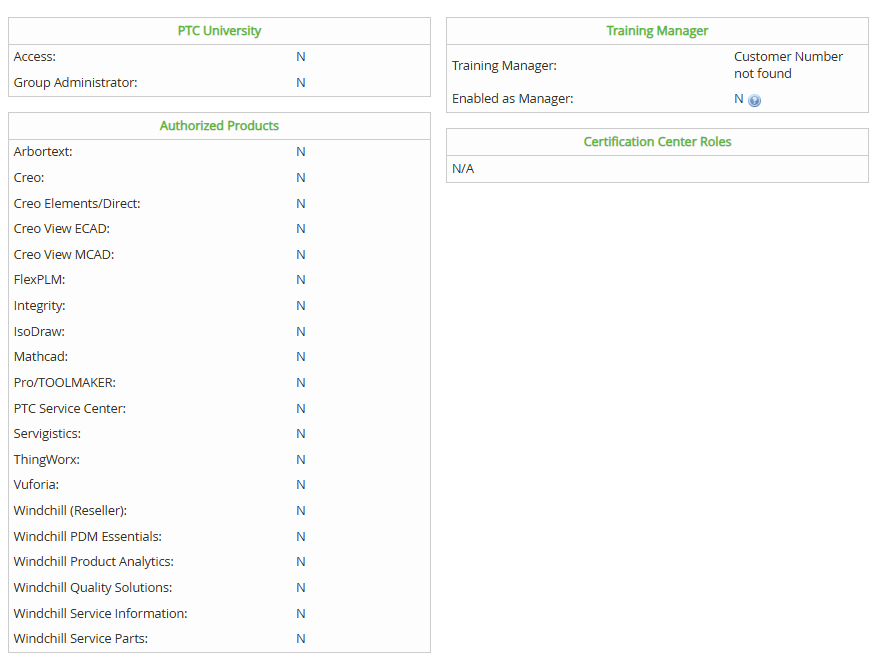Expand the Certification Center Roles section
The width and height of the screenshot is (875, 659).
coord(657,141)
